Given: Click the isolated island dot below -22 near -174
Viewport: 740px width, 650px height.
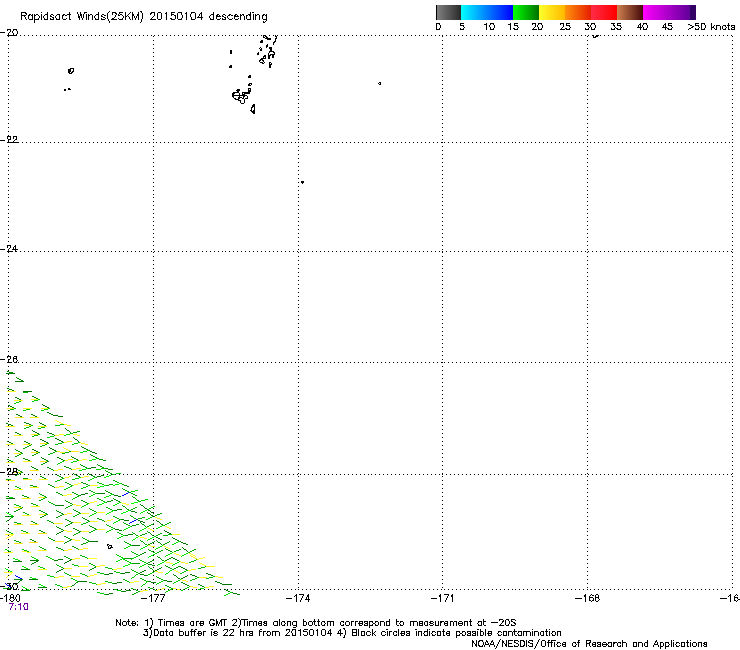Looking at the screenshot, I should pos(302,182).
